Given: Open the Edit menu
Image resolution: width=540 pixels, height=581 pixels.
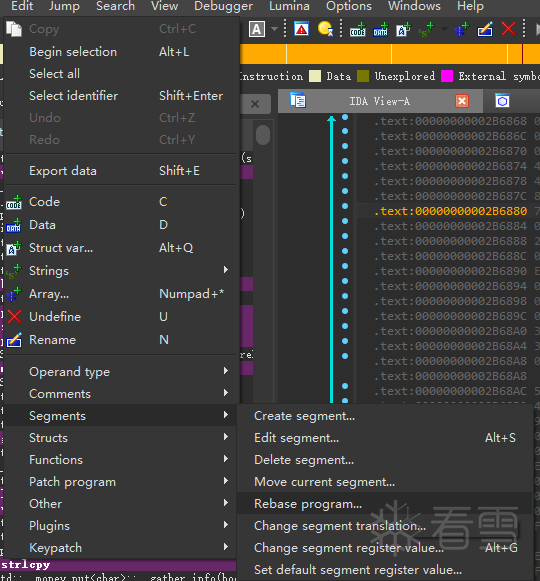Looking at the screenshot, I should click(22, 6).
